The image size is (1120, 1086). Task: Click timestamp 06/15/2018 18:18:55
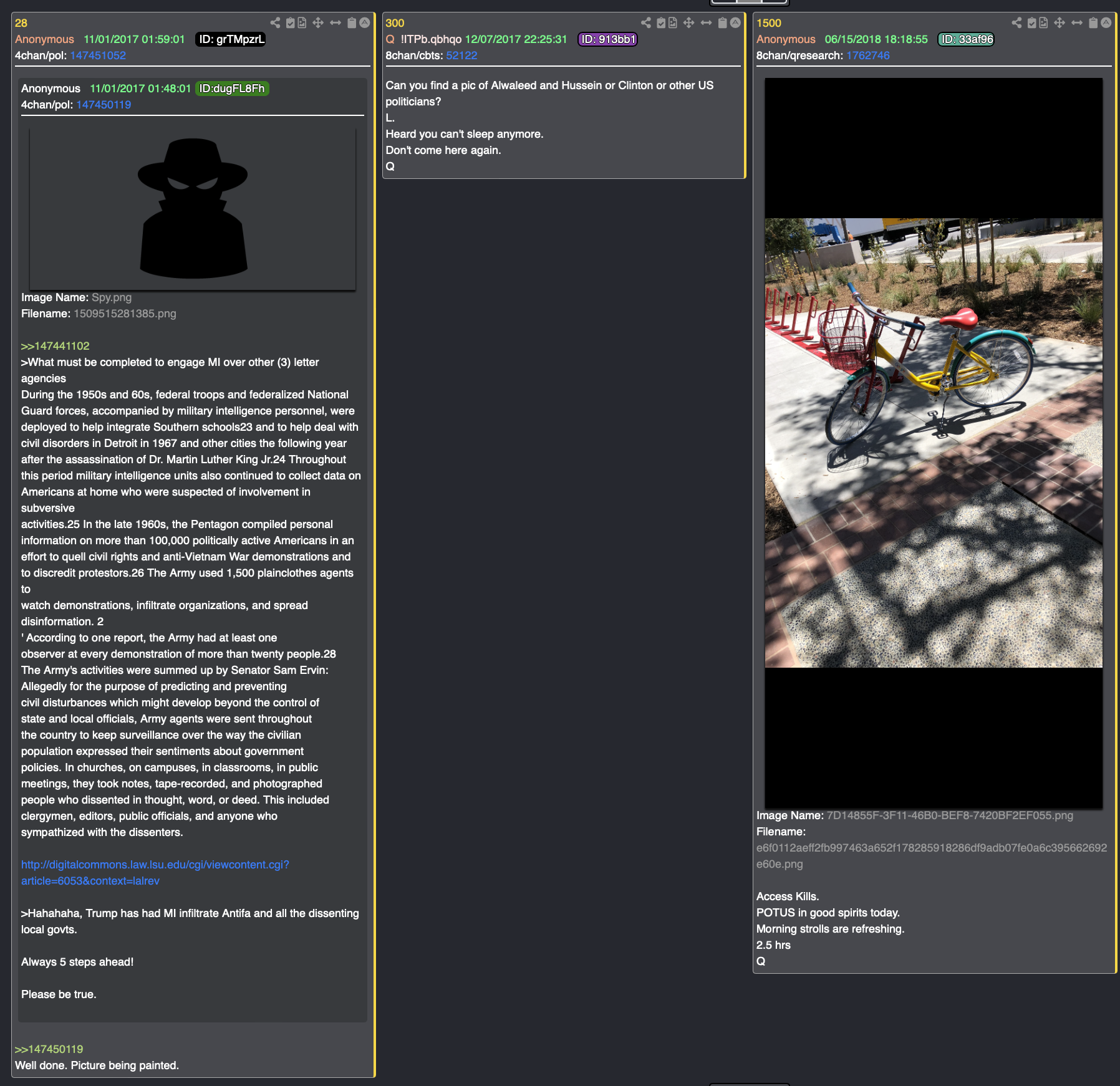click(x=876, y=39)
